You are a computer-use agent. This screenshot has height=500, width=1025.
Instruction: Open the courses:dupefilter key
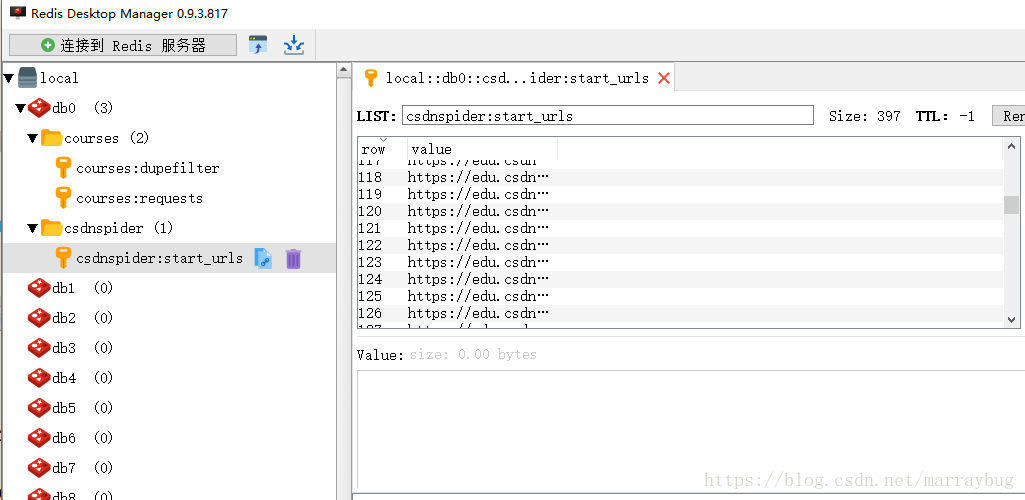(x=148, y=169)
